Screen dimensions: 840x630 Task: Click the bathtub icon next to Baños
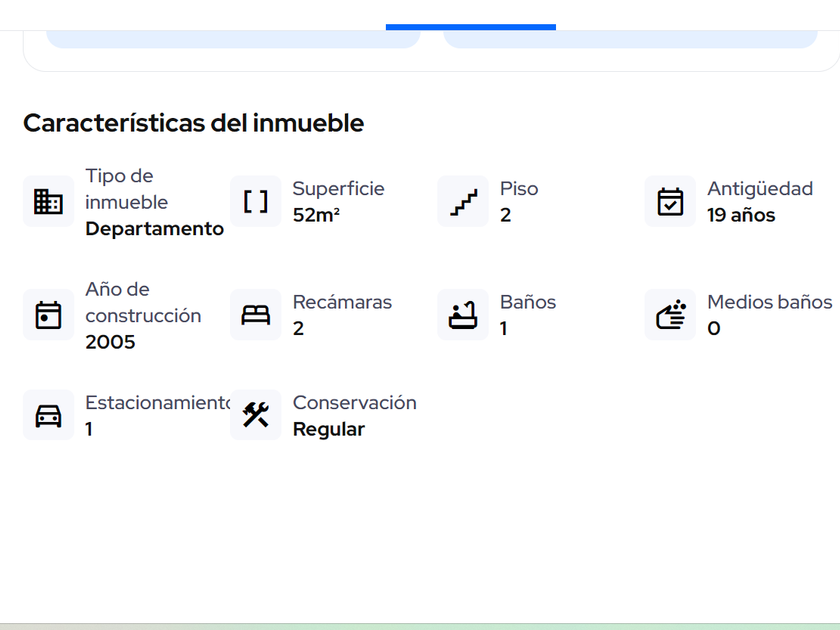coord(463,315)
